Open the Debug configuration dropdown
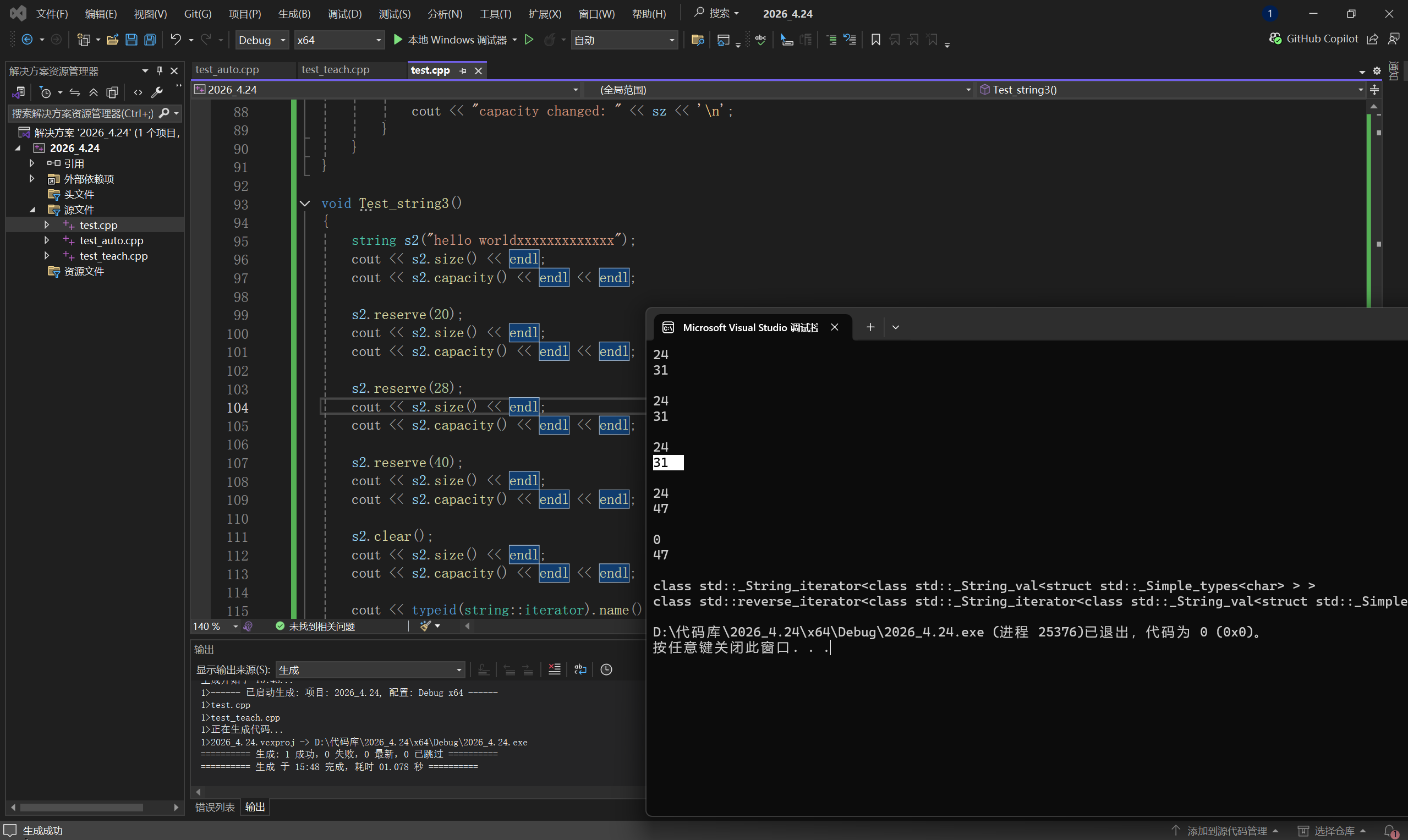1408x840 pixels. [261, 40]
